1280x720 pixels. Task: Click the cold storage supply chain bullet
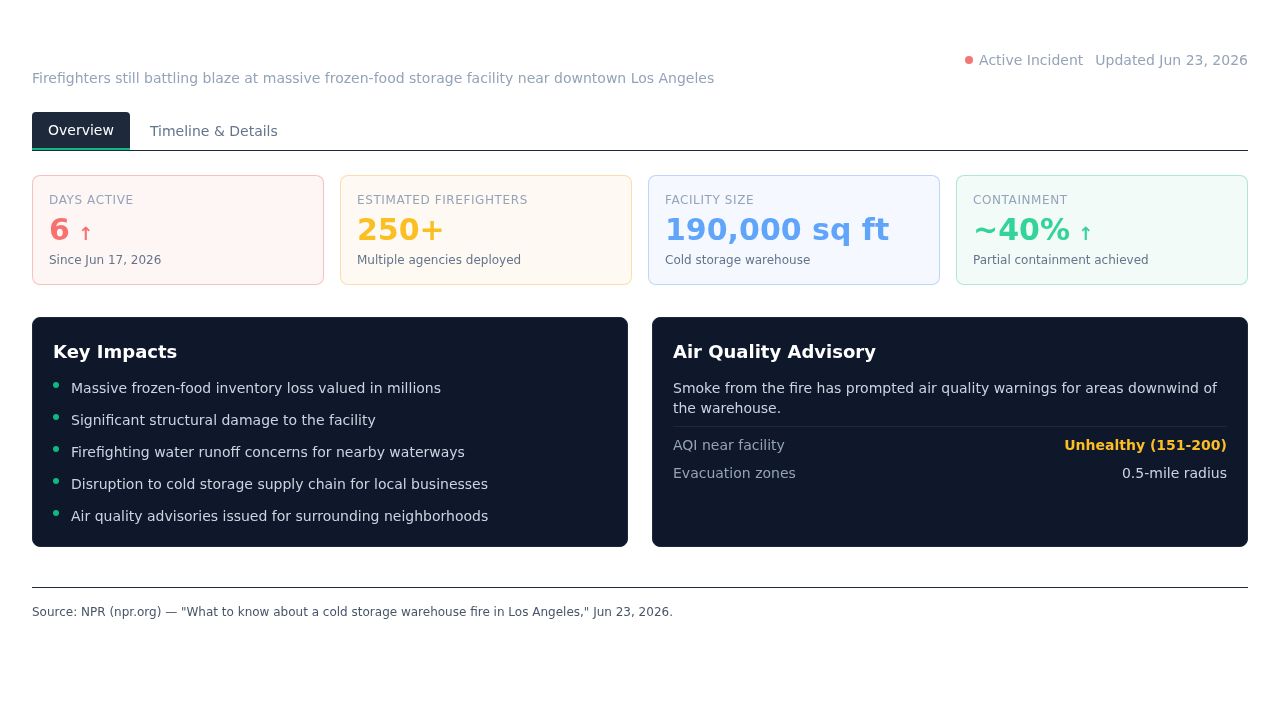(279, 484)
